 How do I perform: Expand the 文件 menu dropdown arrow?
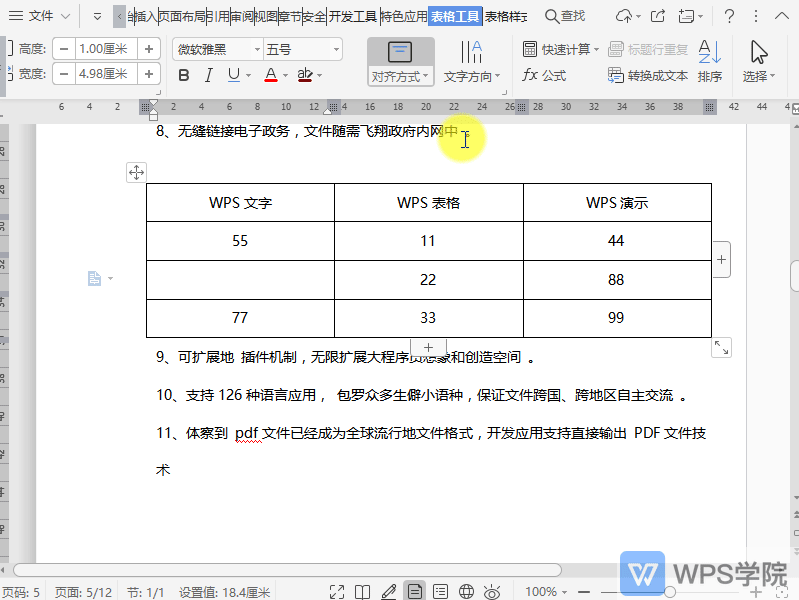(65, 16)
